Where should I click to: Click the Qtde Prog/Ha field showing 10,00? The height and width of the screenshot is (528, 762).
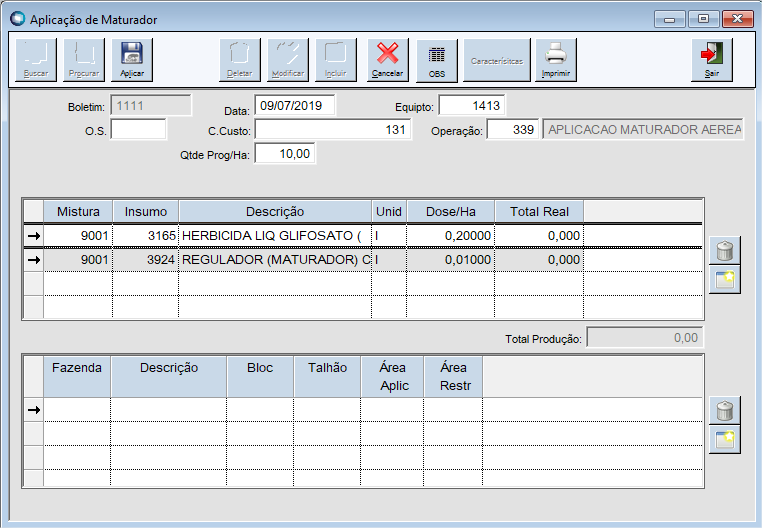coord(285,154)
